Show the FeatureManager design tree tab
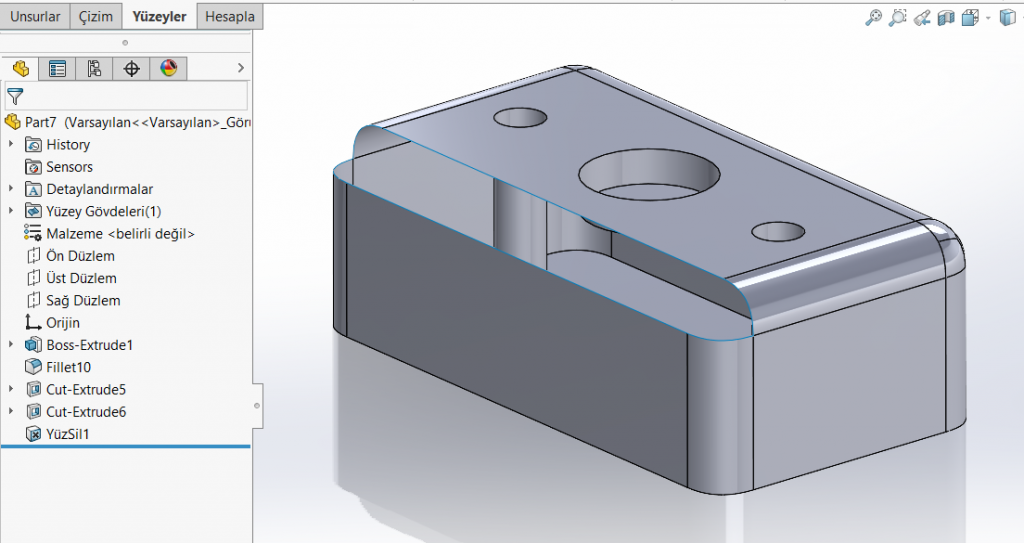This screenshot has height=543, width=1024. (20, 69)
